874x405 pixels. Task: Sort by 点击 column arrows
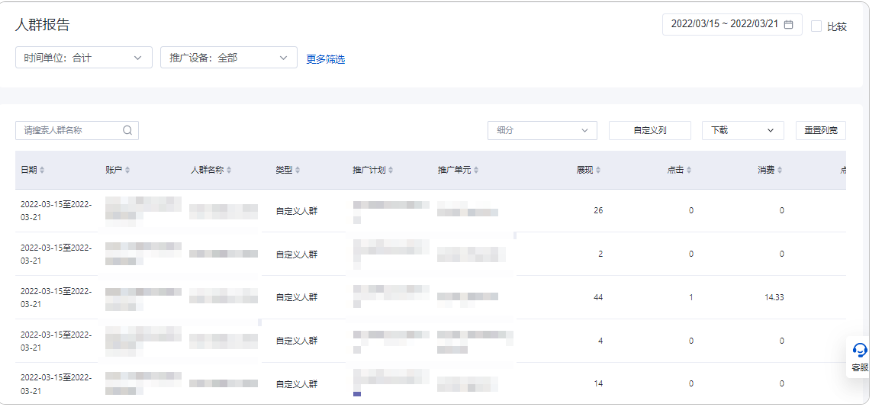point(689,170)
